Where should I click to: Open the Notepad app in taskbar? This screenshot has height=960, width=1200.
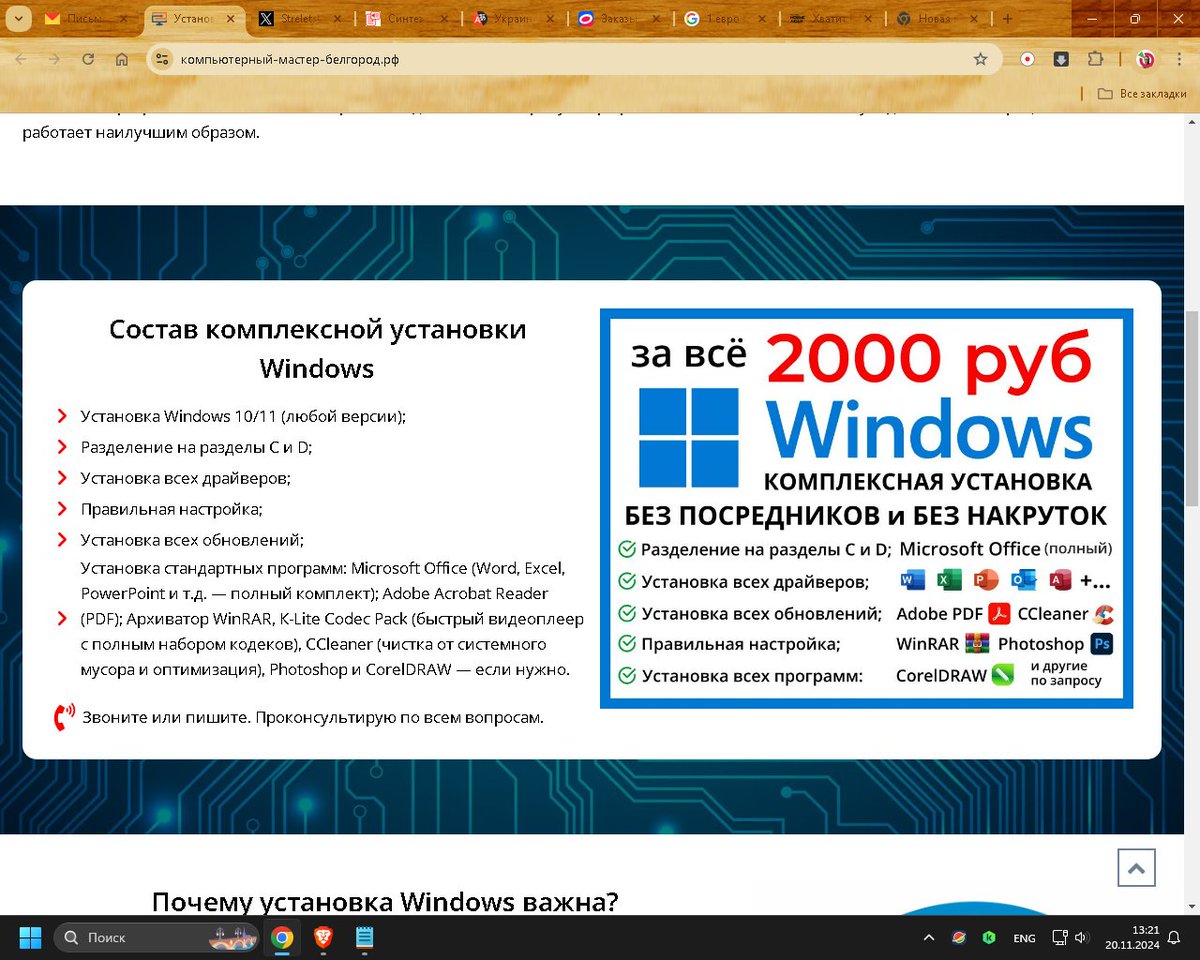(x=365, y=937)
